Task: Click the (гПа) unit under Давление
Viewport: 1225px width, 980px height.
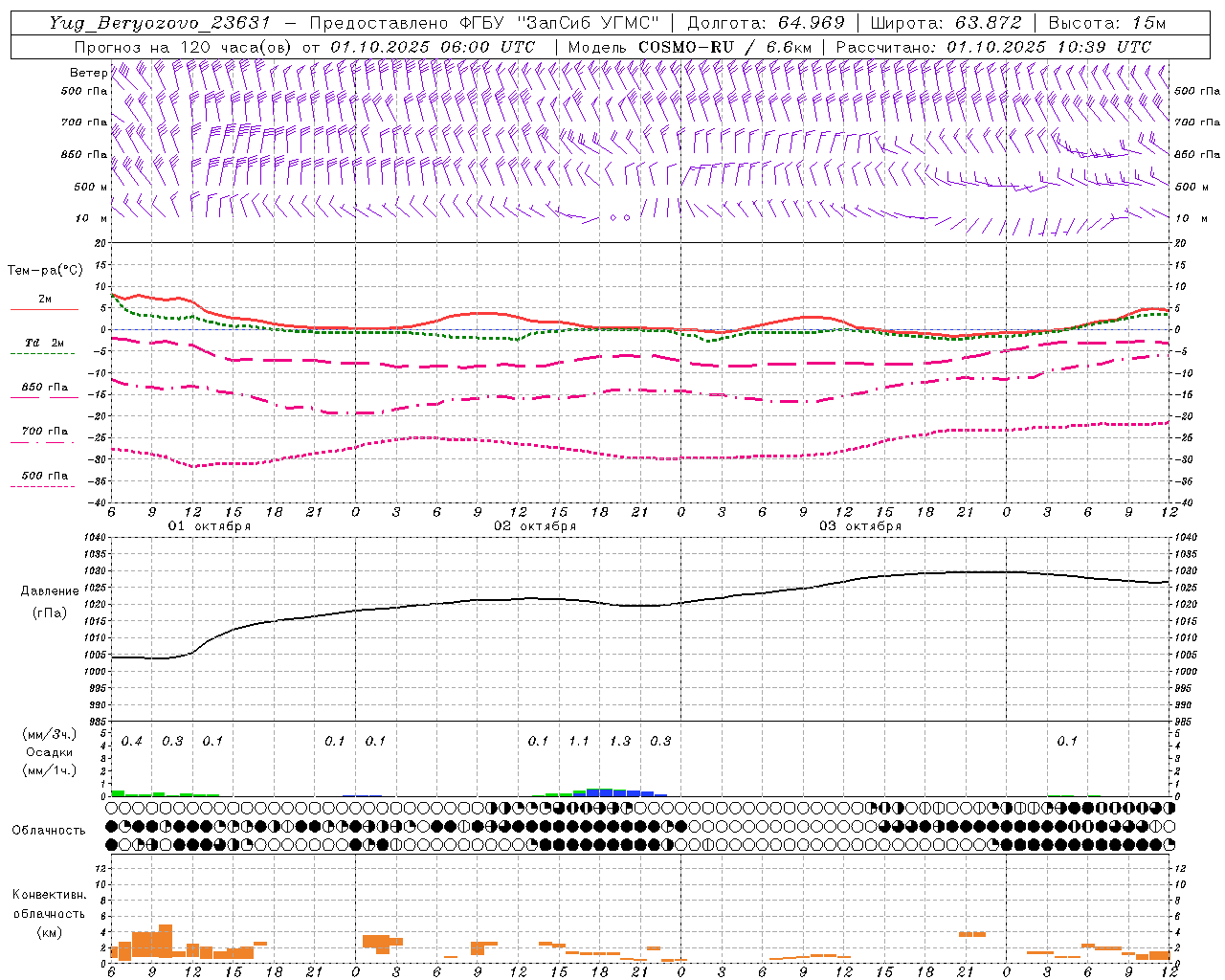Action: (49, 613)
